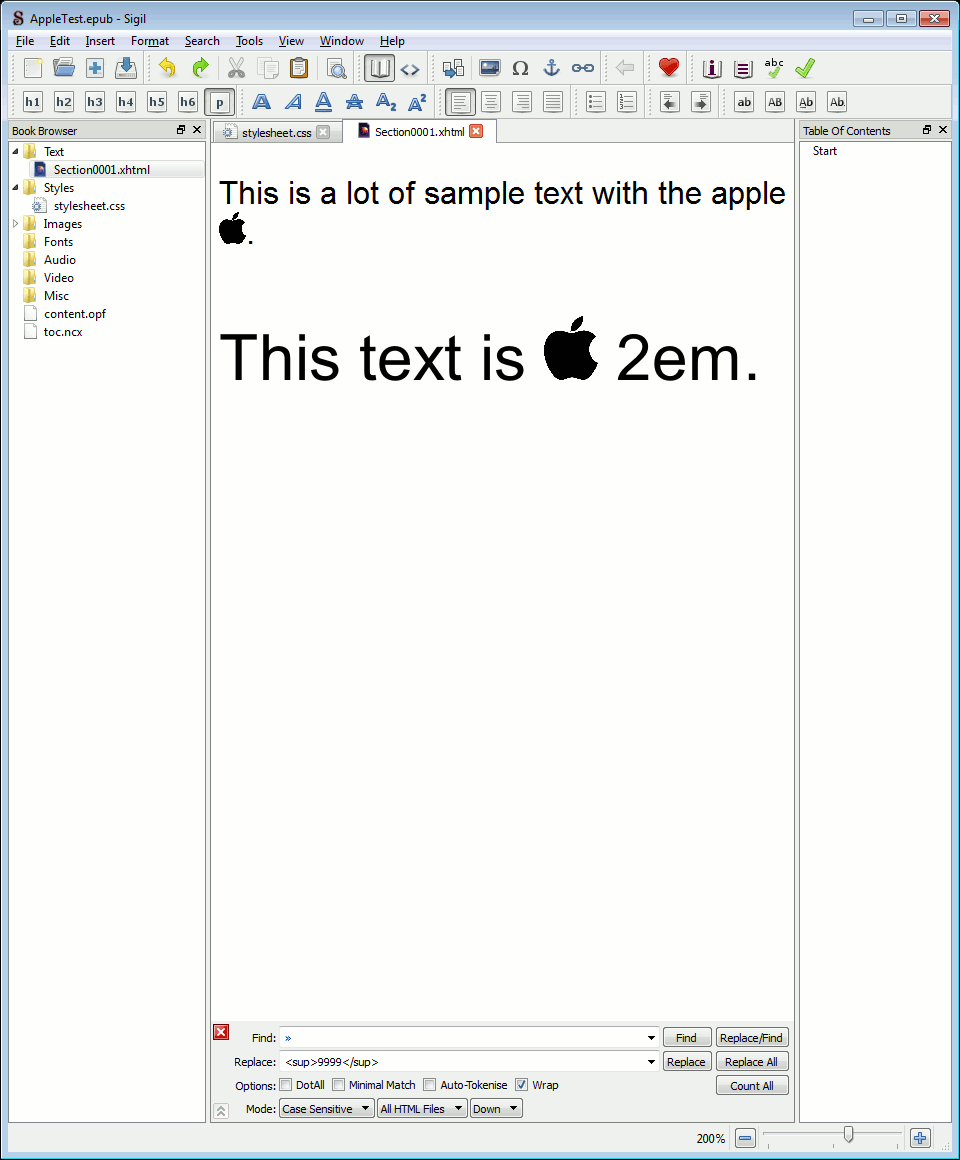Image resolution: width=960 pixels, height=1160 pixels.
Task: Justify the paragraph text
Action: point(552,102)
